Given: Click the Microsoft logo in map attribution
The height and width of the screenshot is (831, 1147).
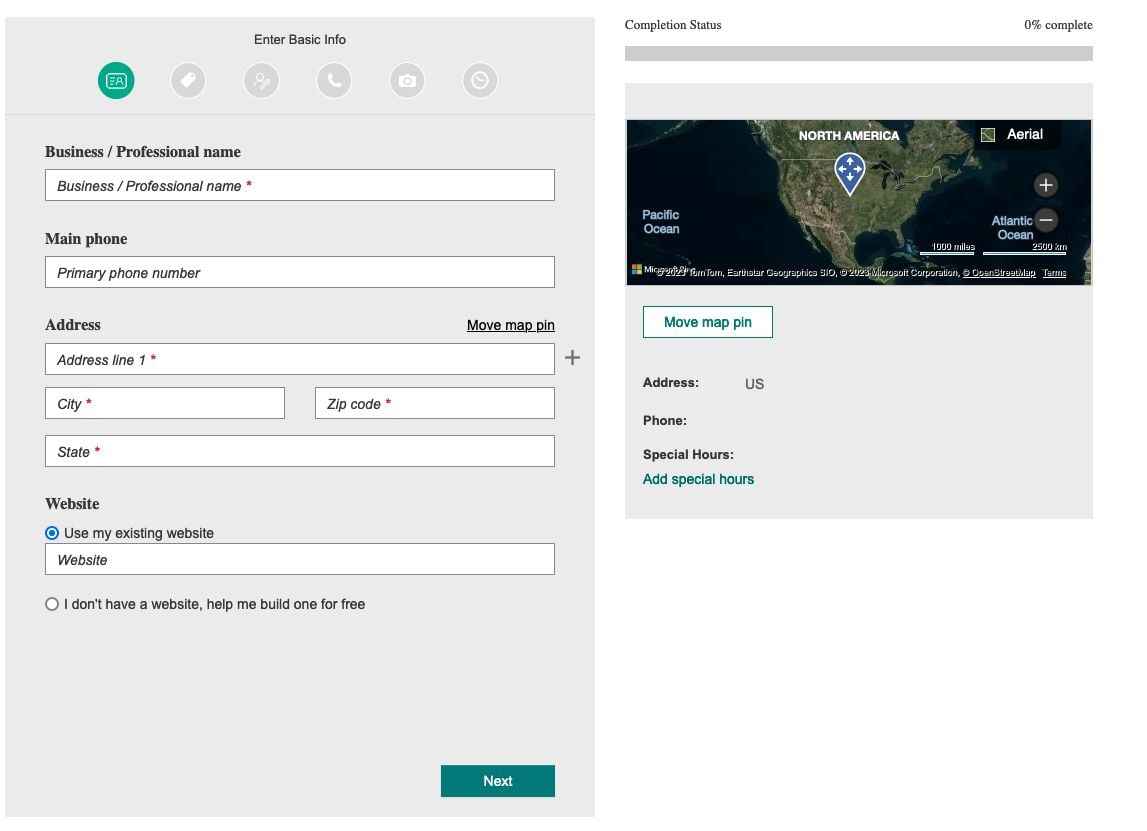Looking at the screenshot, I should click(x=636, y=270).
